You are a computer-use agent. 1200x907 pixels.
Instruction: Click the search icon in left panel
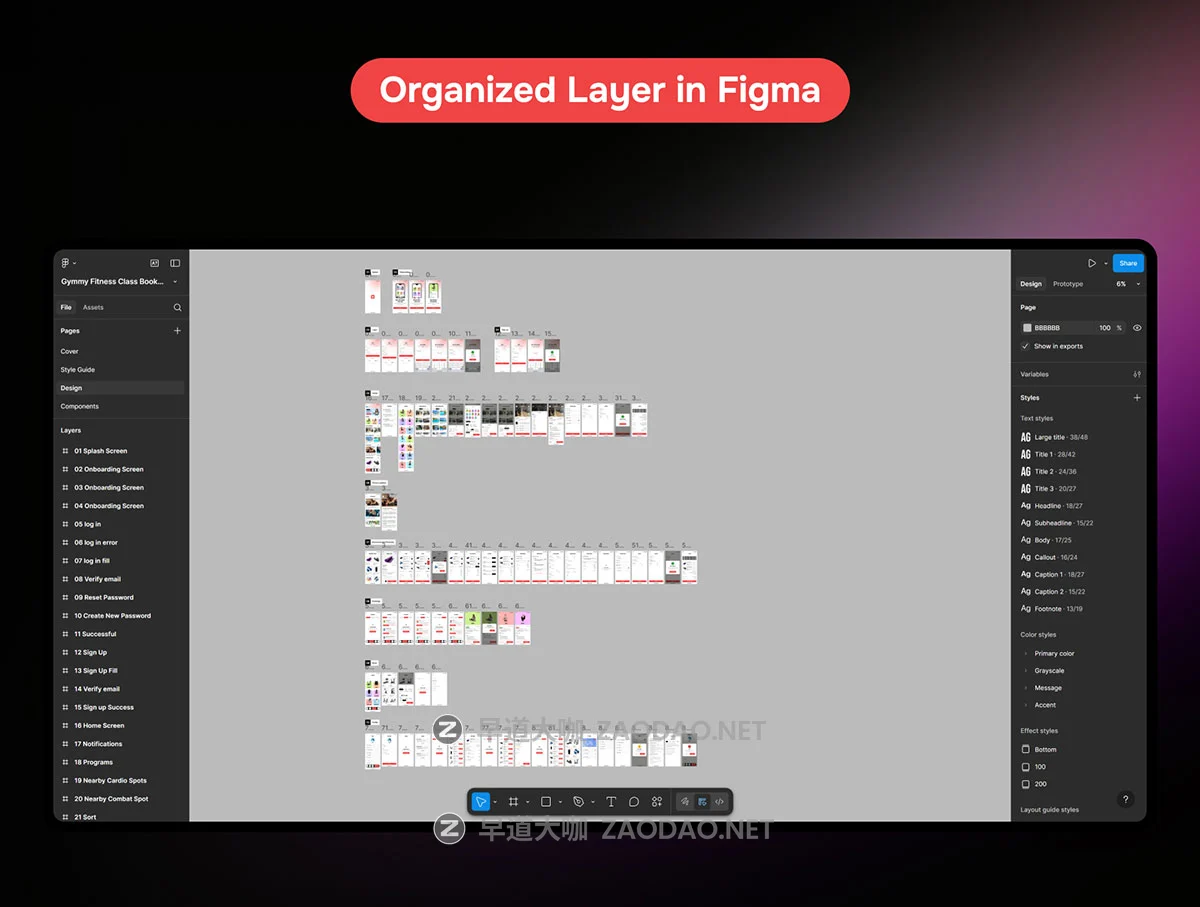tap(177, 308)
